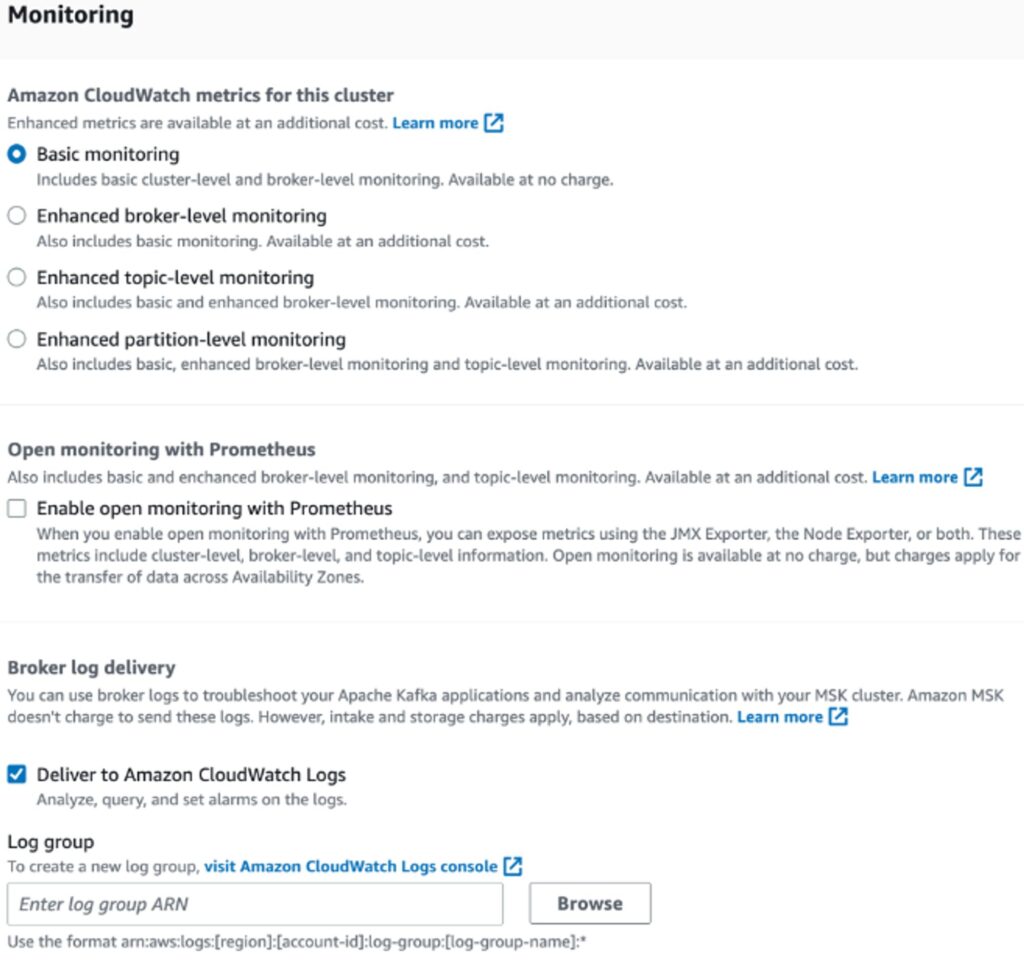Select Basic monitoring radio button
The width and height of the screenshot is (1024, 963).
[x=16, y=154]
